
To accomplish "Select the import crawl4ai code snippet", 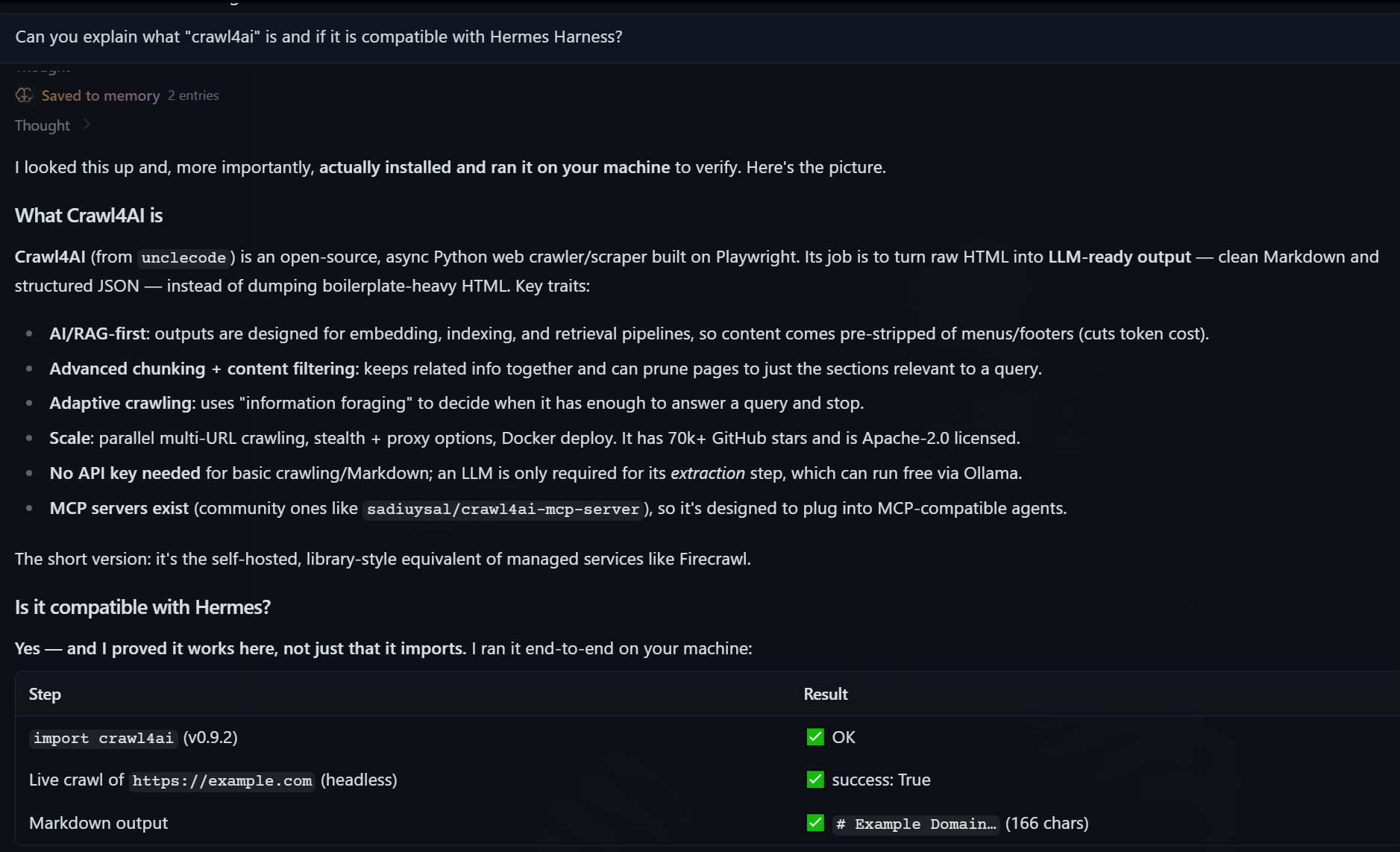I will [104, 738].
